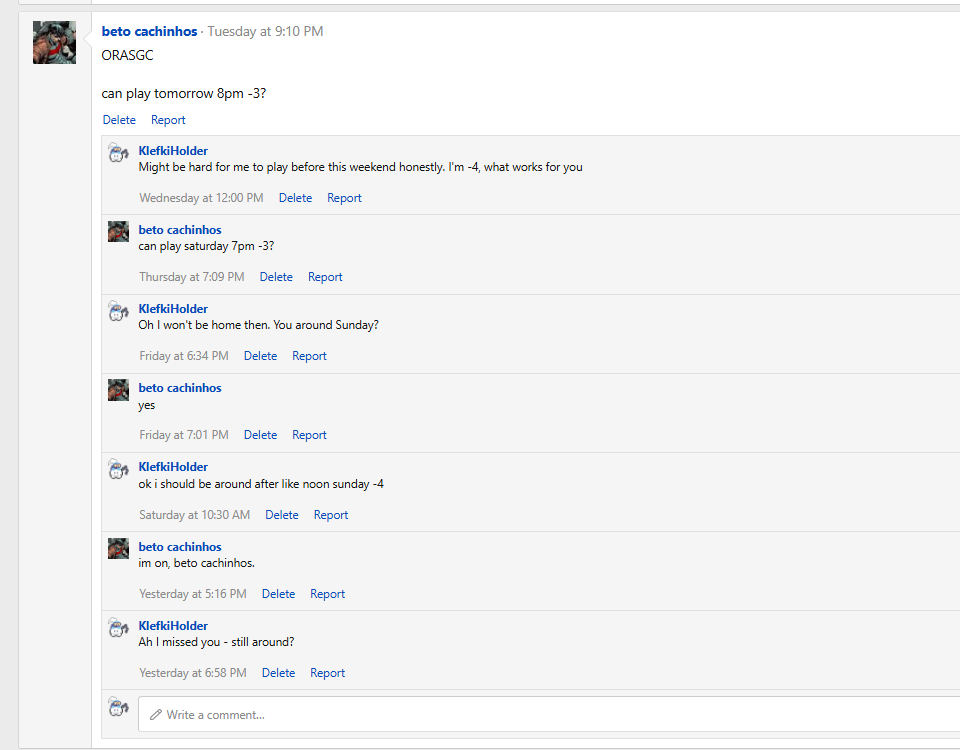Click KlefkiHolder avatar on 'Ah I missed you' comment

pyautogui.click(x=118, y=628)
